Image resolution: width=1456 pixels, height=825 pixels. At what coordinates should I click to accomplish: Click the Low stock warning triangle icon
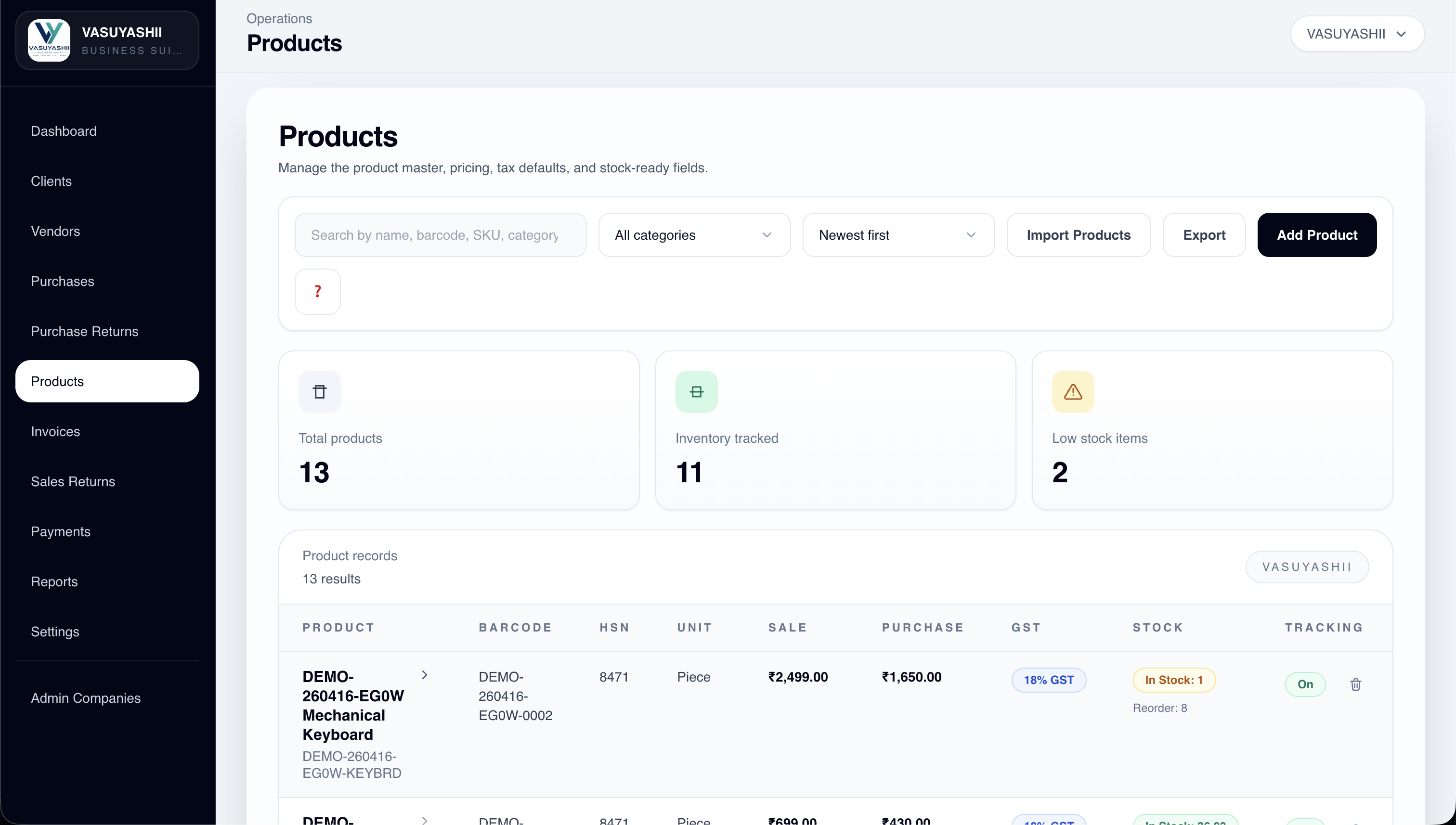click(x=1073, y=391)
